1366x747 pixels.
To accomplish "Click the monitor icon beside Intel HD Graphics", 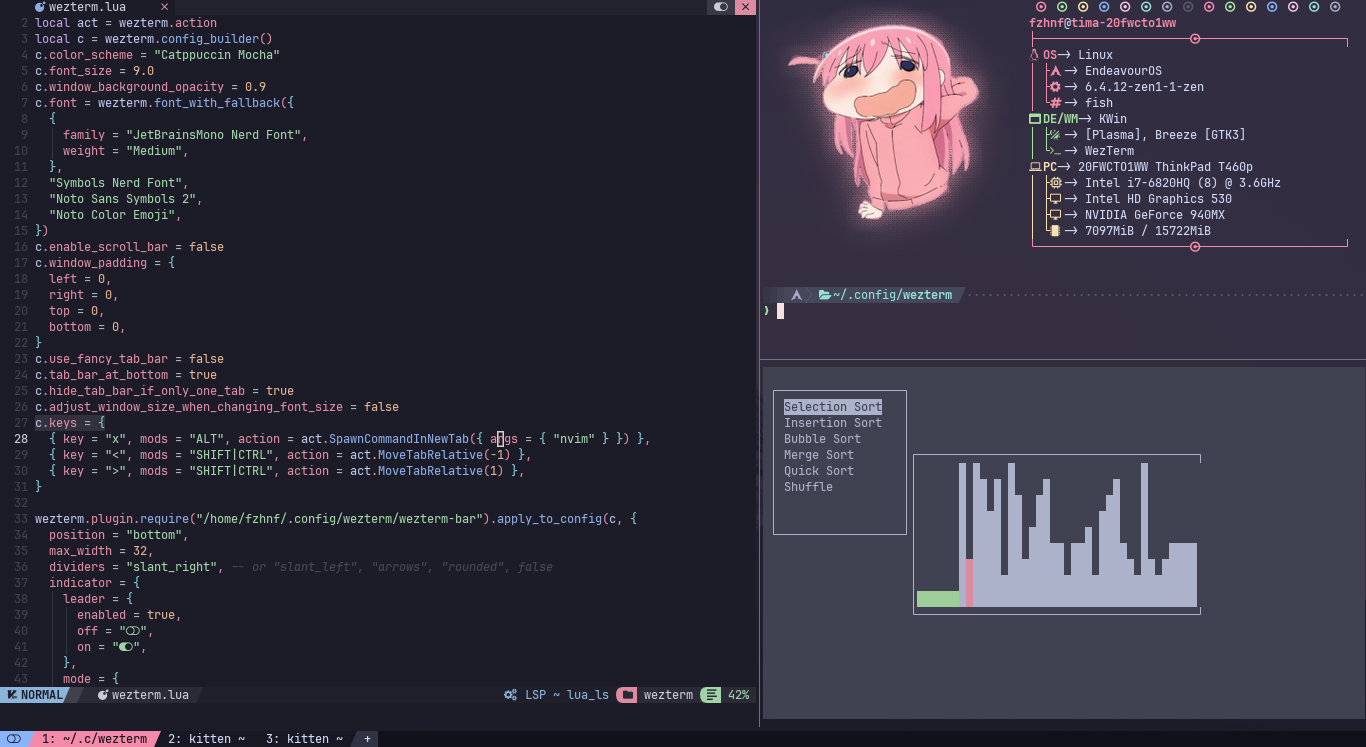I will coord(1054,199).
